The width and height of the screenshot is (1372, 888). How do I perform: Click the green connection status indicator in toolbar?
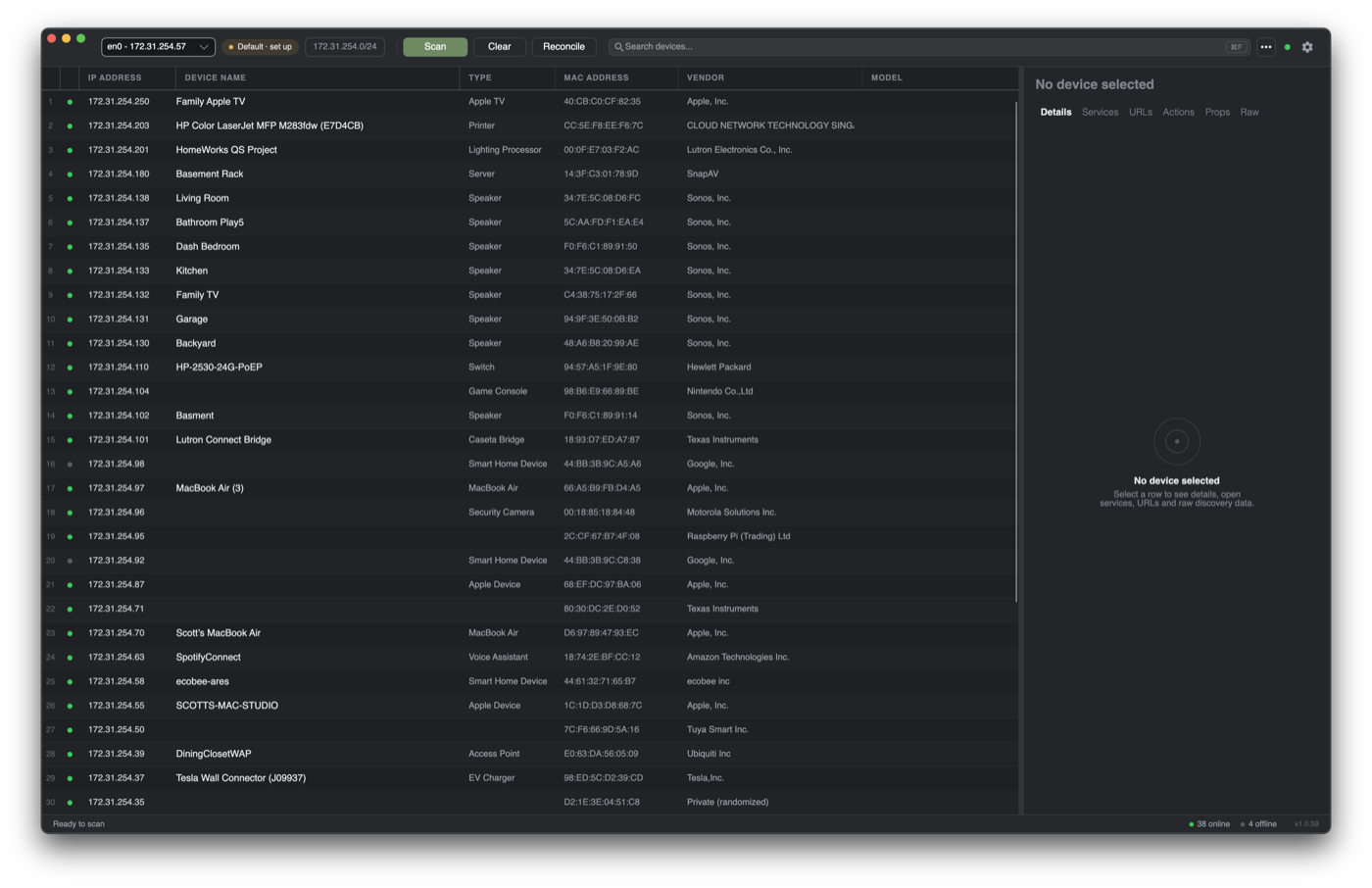(1288, 47)
